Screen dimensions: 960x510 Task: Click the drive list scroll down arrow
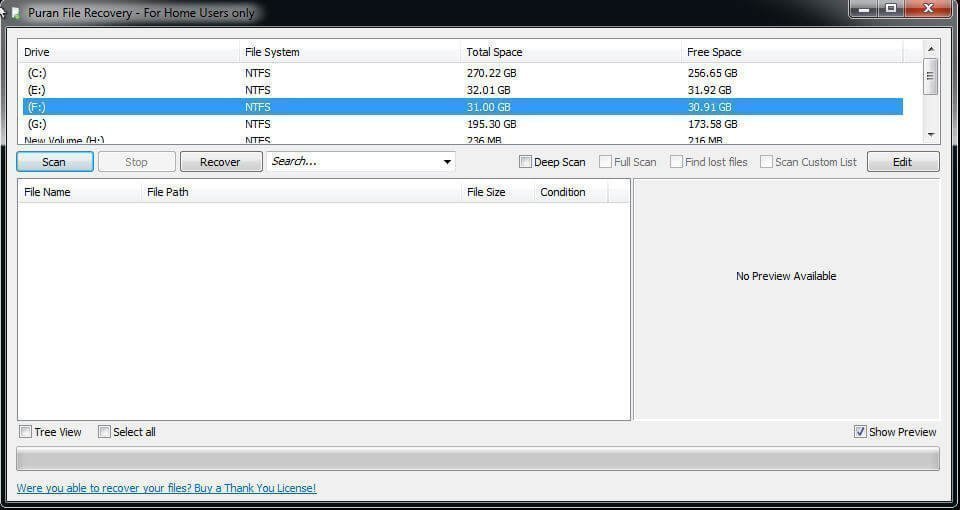click(931, 135)
